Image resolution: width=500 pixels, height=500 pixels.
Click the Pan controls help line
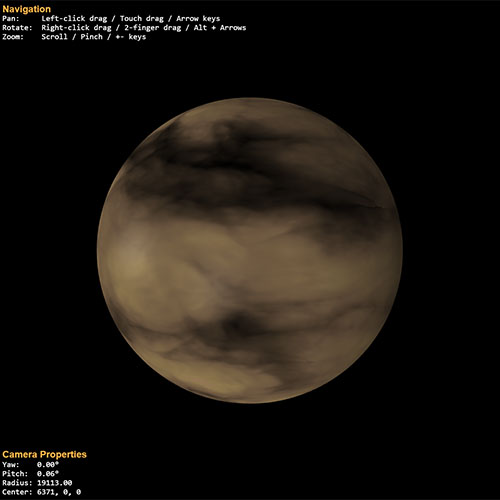(x=111, y=19)
